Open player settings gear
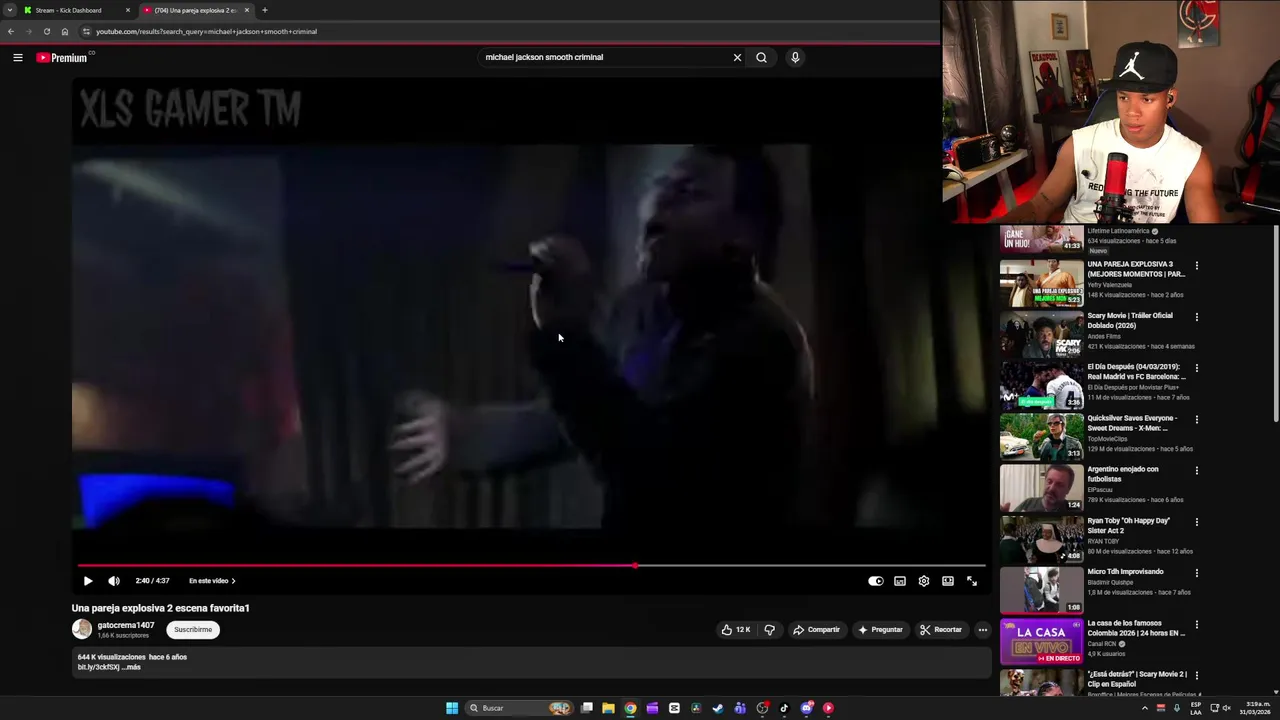The image size is (1280, 720). (x=924, y=581)
